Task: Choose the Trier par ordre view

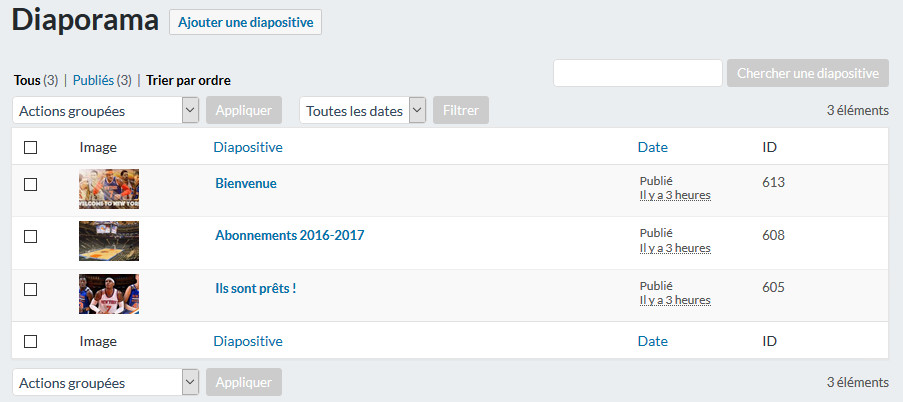Action: point(188,81)
